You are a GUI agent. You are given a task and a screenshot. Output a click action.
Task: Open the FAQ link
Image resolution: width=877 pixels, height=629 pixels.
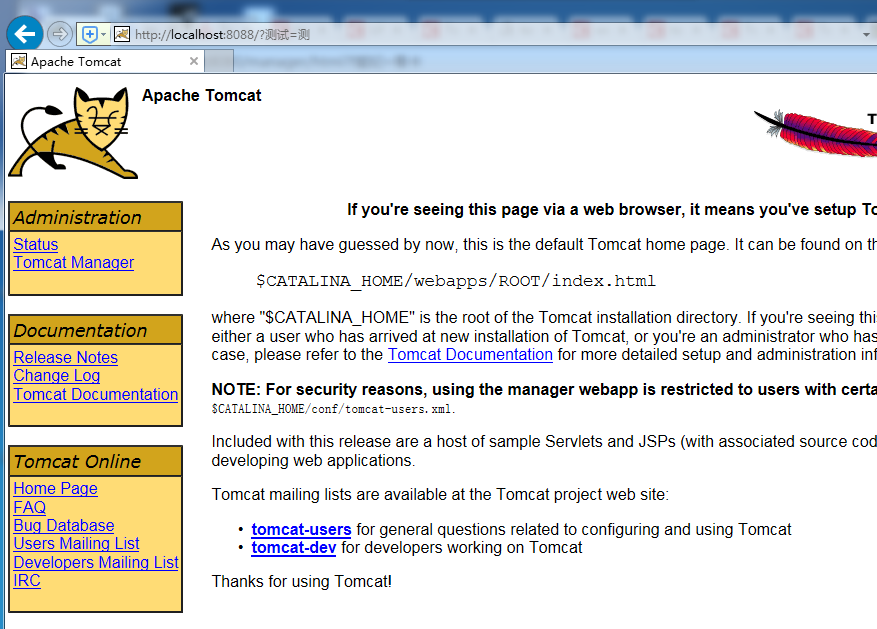(30, 507)
